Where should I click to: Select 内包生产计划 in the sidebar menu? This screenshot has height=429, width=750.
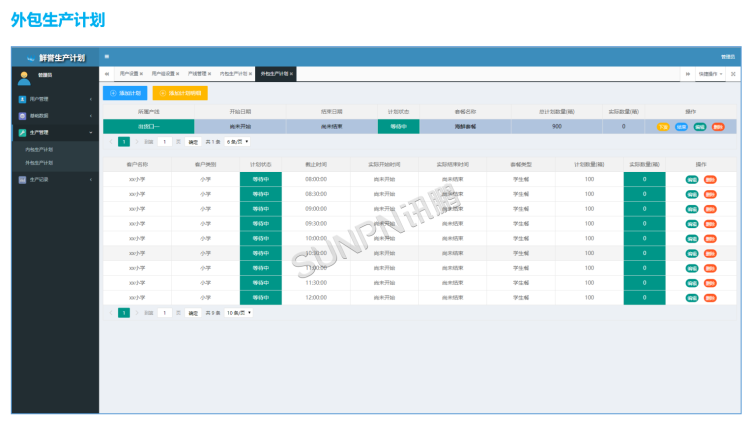pyautogui.click(x=40, y=149)
